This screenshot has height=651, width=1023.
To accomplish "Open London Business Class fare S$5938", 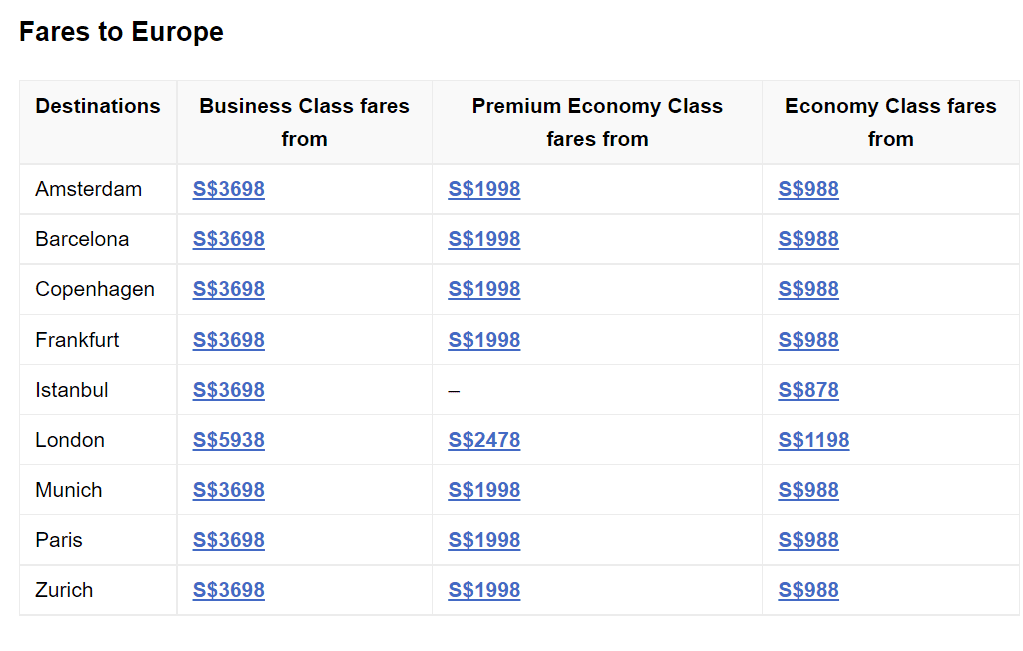I will click(x=228, y=440).
